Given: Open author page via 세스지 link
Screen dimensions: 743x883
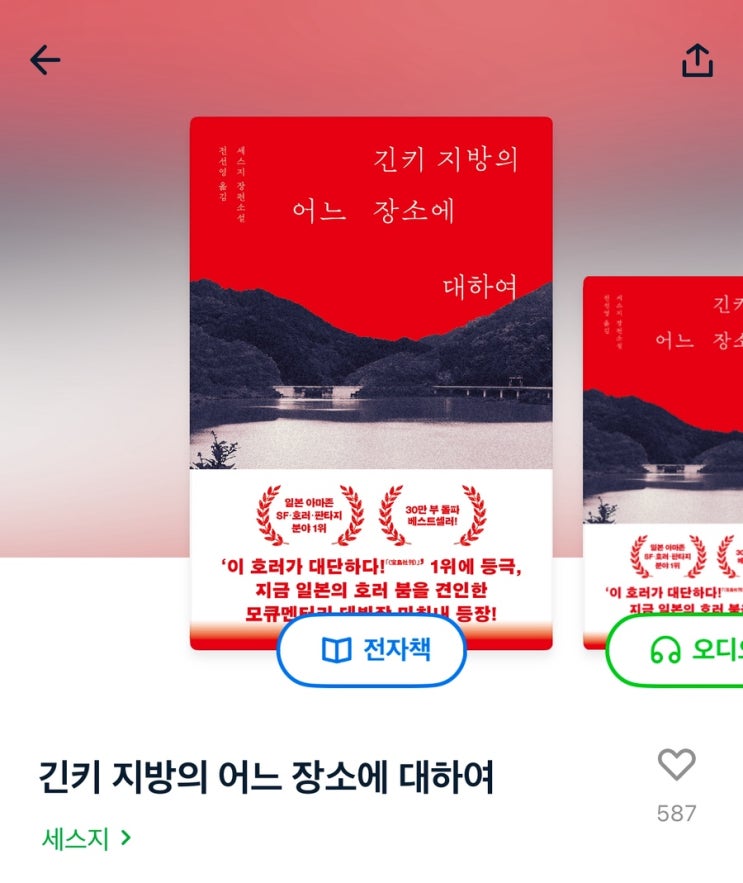Looking at the screenshot, I should [x=75, y=839].
